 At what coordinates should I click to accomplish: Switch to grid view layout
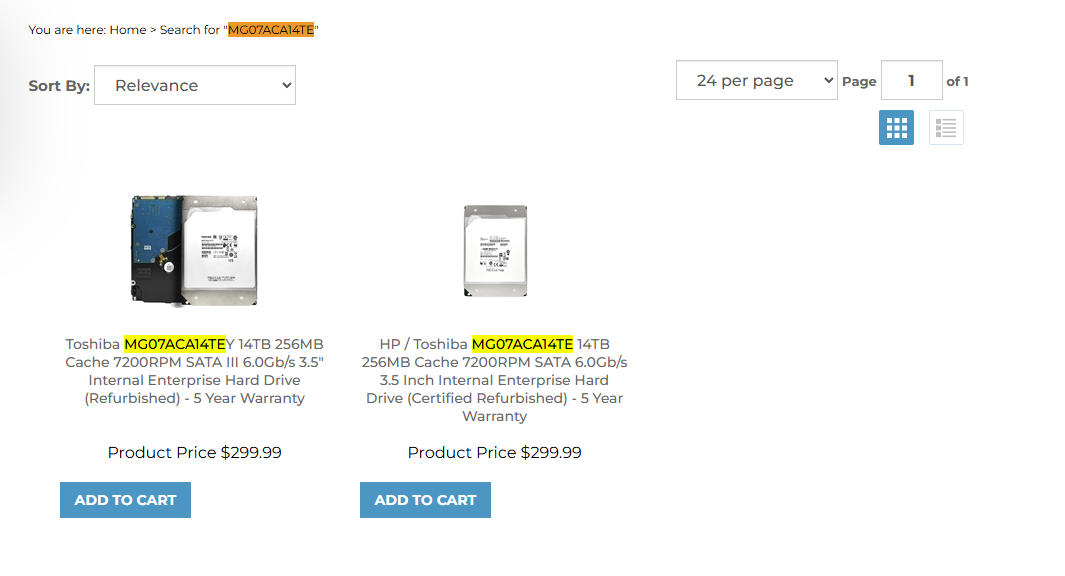coord(896,127)
